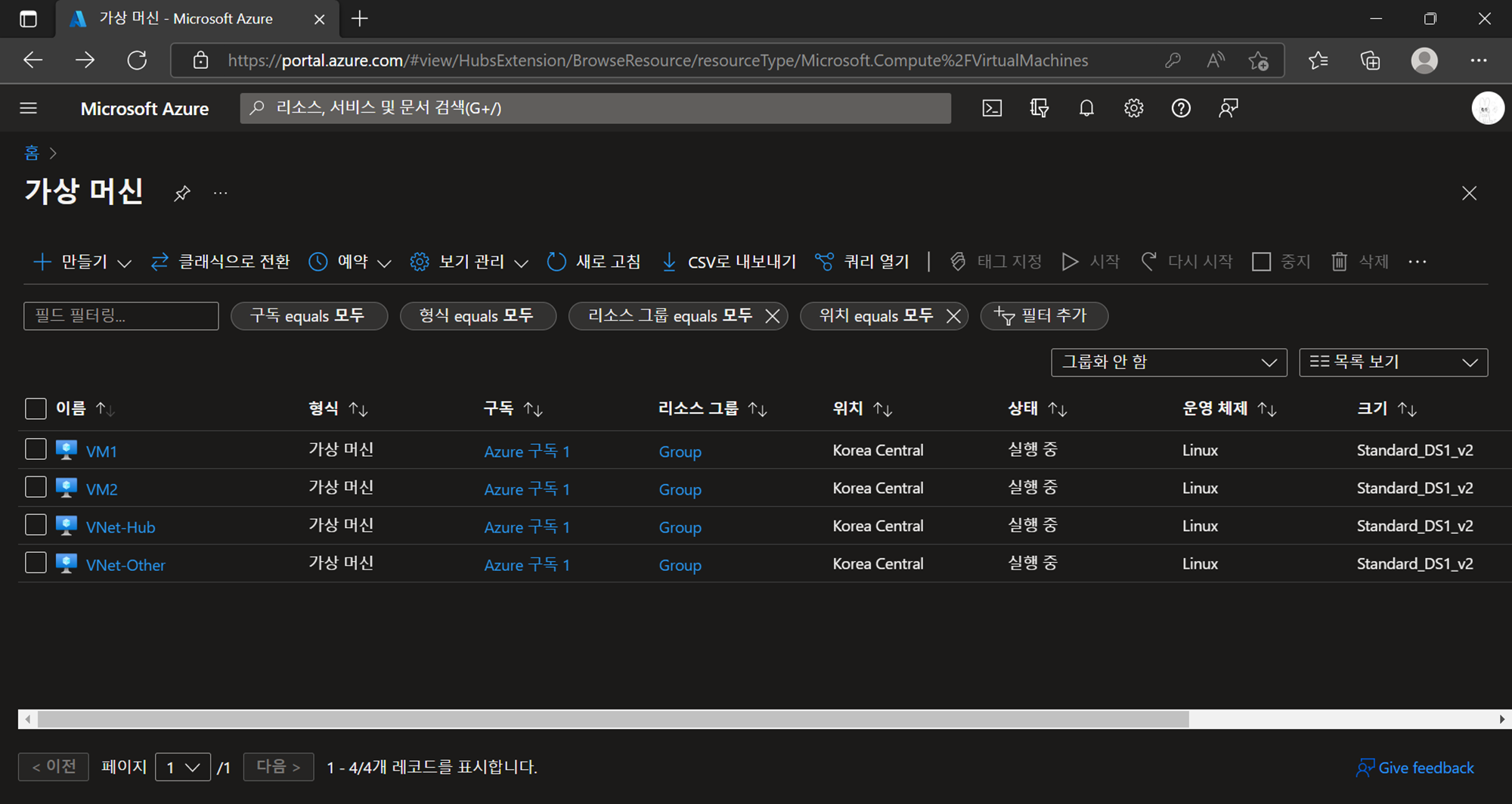The height and width of the screenshot is (804, 1512).
Task: Open Group link in VNet-Other row
Action: pos(680,565)
